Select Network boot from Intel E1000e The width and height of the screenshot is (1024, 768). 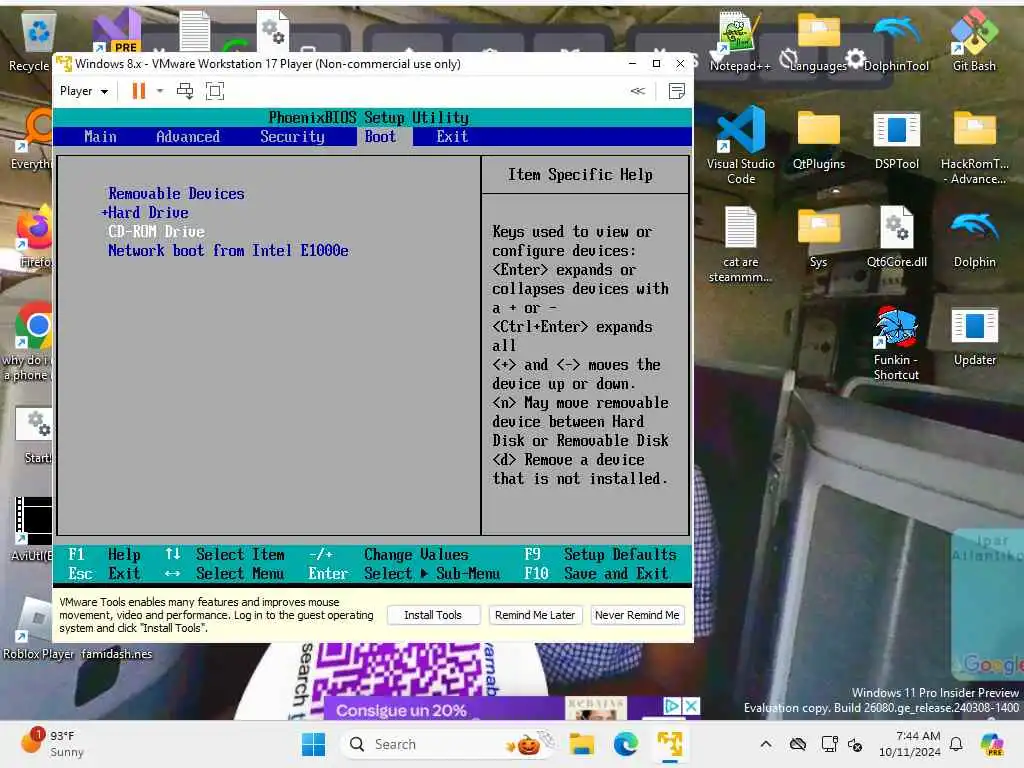(x=228, y=251)
